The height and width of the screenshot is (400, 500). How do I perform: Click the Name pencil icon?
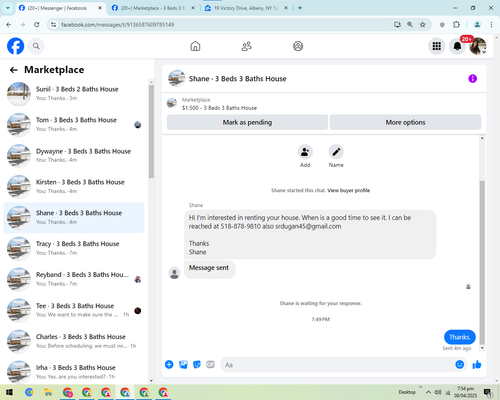(336, 152)
